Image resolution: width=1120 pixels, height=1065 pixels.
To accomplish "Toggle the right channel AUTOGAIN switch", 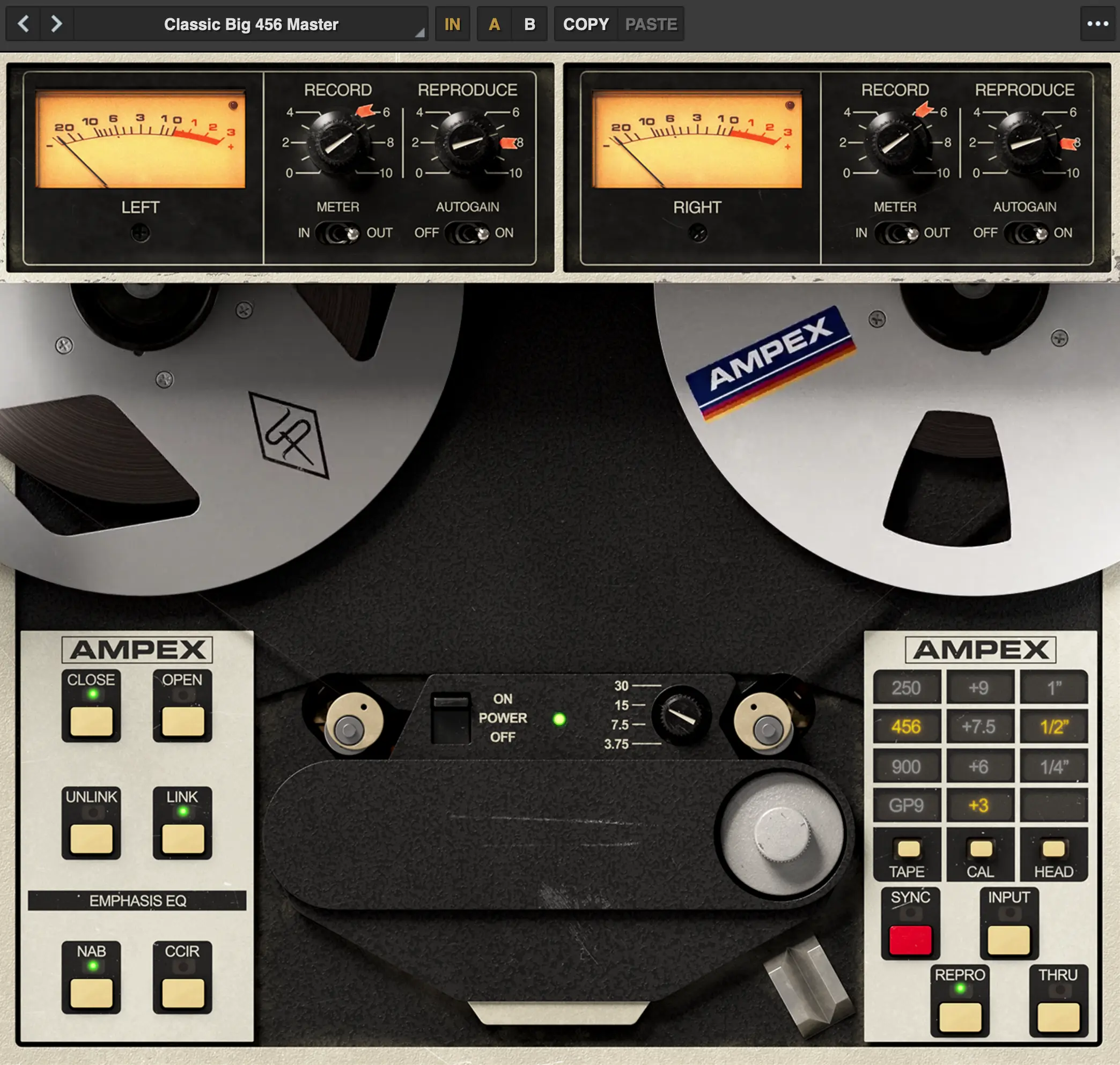I will coord(1026,233).
